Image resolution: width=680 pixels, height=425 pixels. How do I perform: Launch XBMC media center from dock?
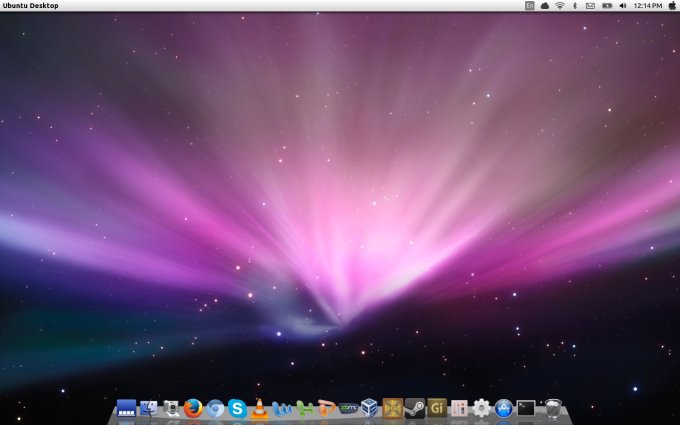click(348, 408)
